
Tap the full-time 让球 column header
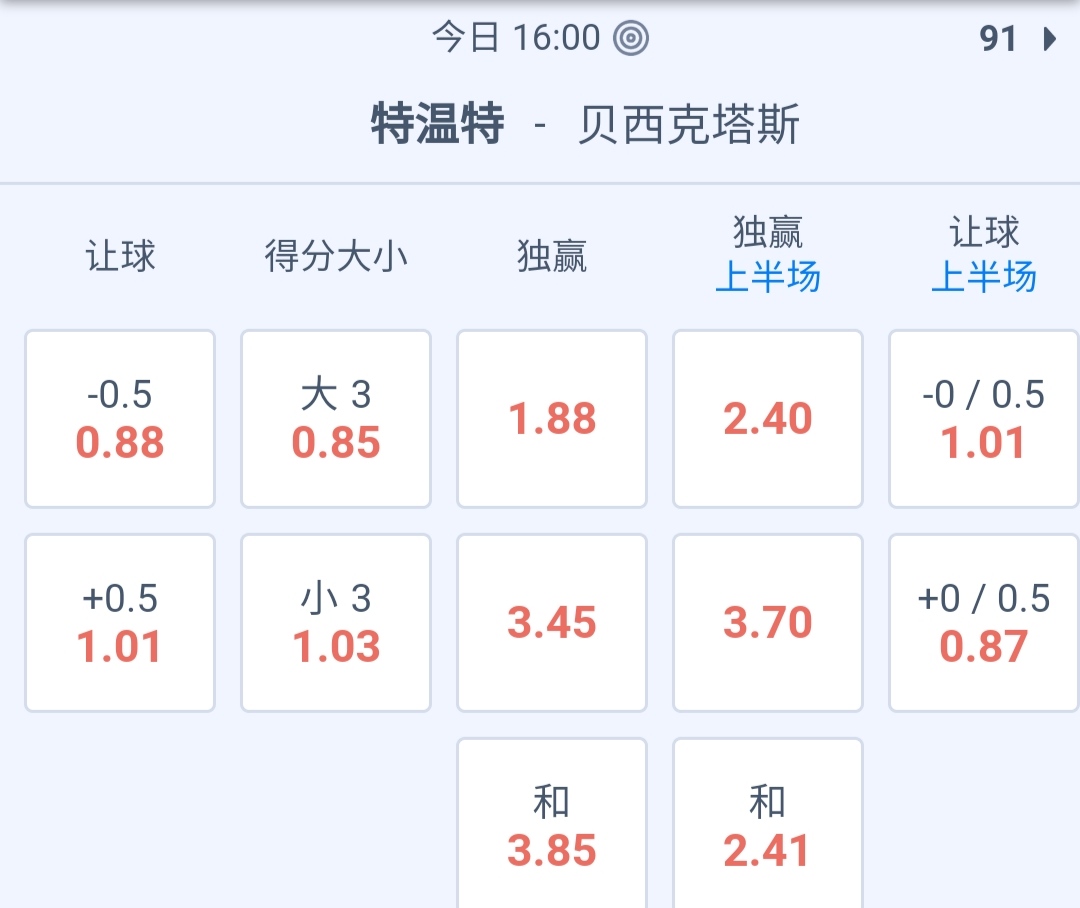click(x=120, y=256)
